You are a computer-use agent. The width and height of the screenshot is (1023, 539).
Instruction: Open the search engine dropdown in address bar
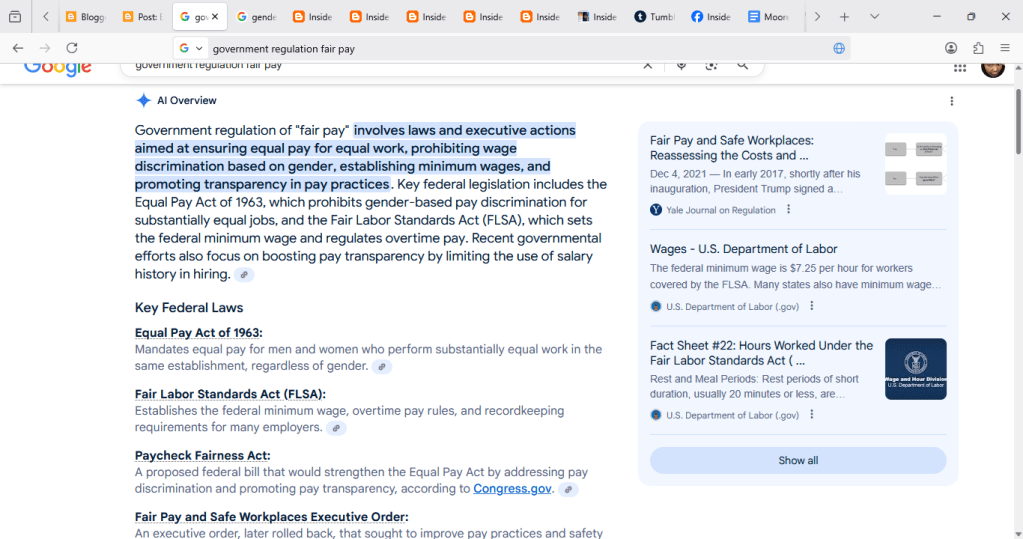point(191,48)
